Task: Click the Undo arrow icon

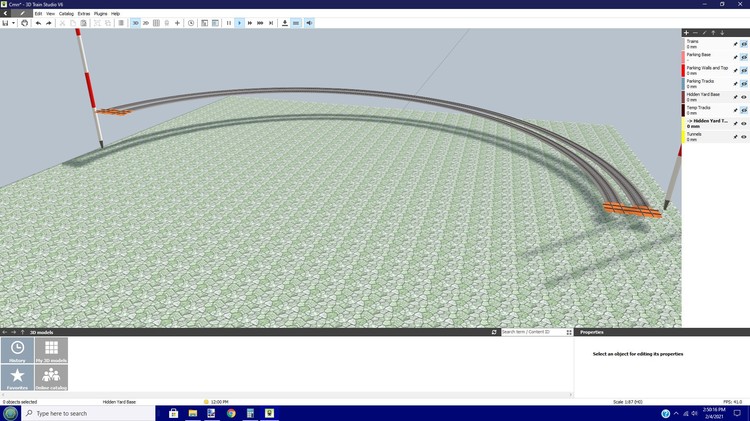Action: tap(38, 23)
